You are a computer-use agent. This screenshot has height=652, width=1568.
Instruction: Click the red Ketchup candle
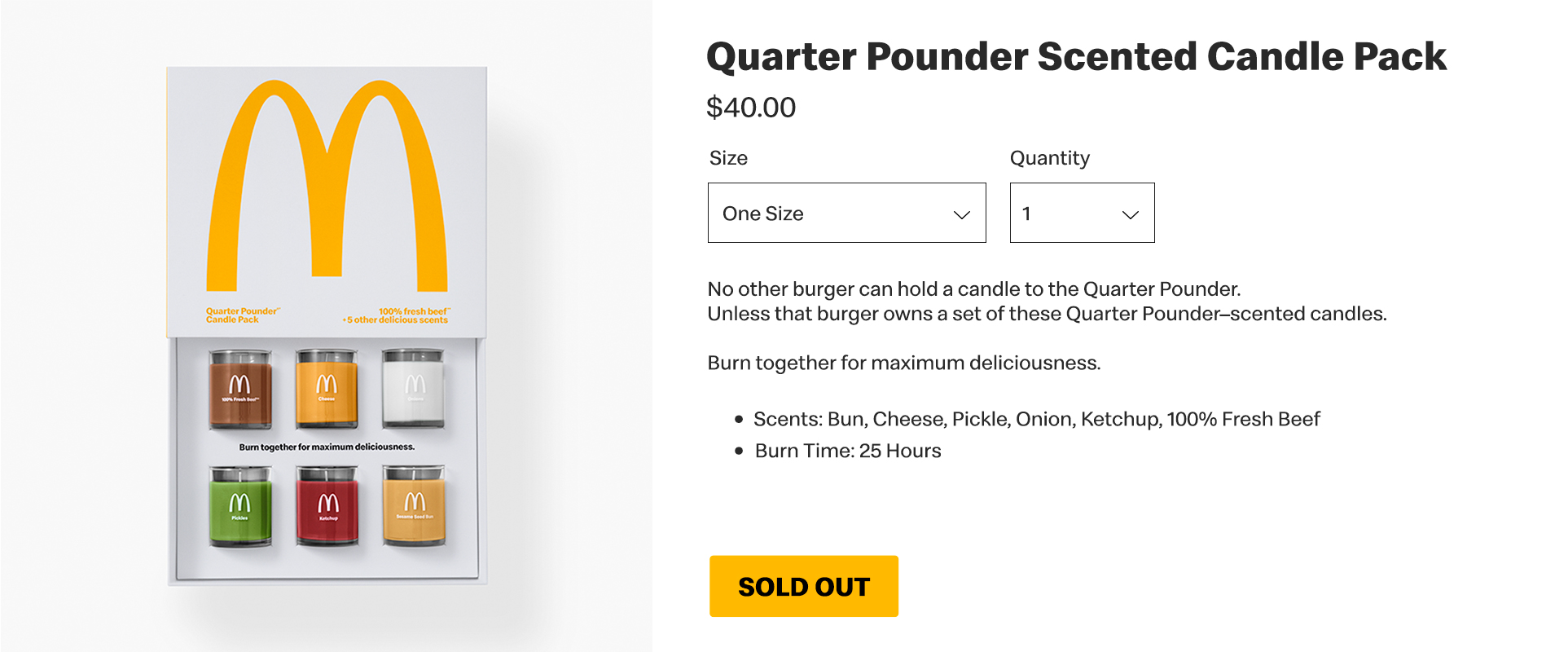pyautogui.click(x=327, y=505)
